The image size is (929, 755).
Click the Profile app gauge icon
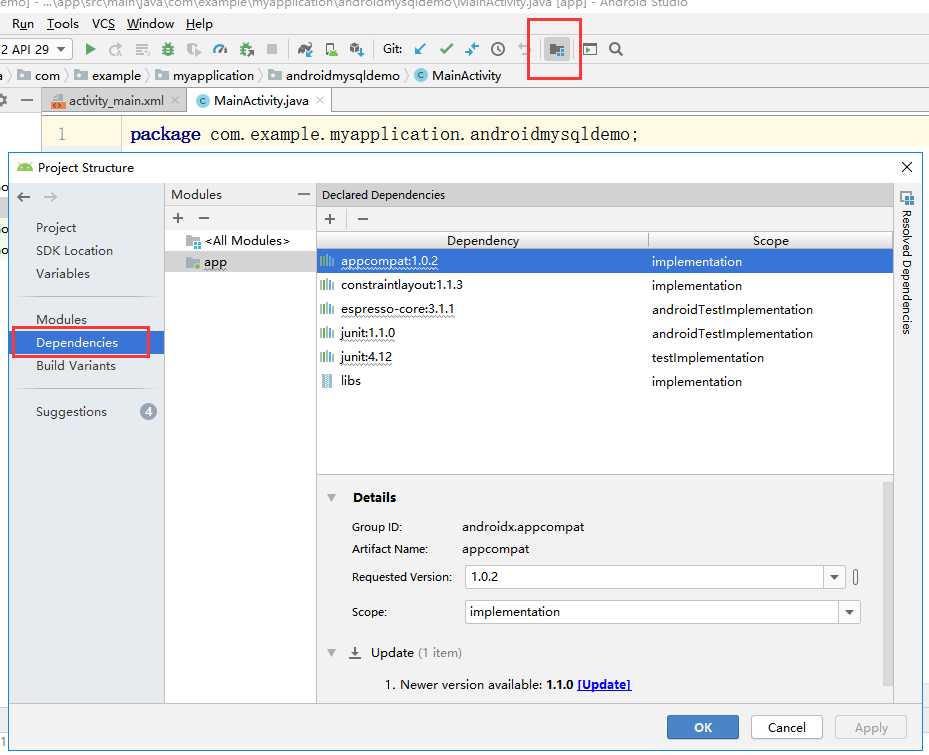point(220,49)
